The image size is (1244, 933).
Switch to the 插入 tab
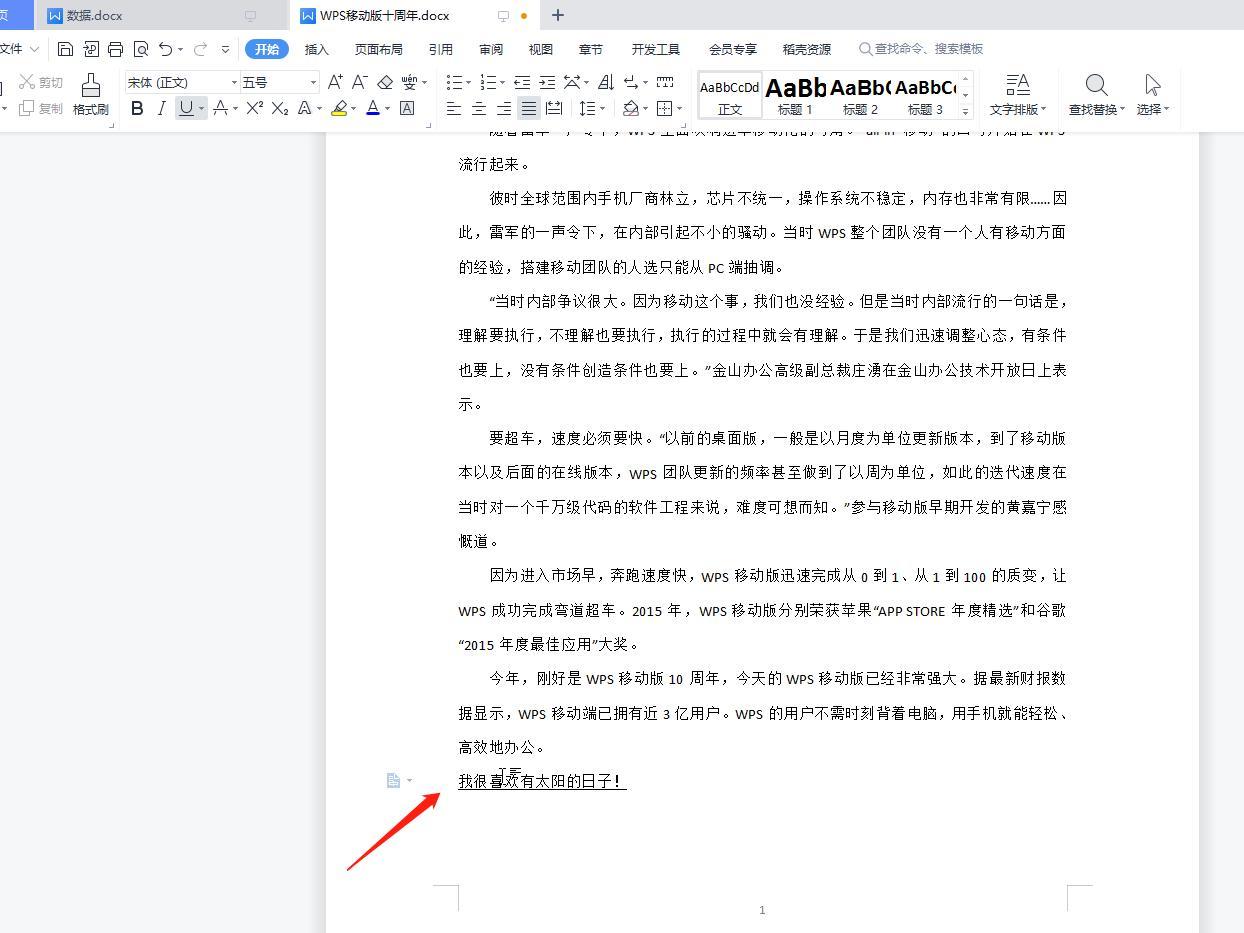point(316,49)
